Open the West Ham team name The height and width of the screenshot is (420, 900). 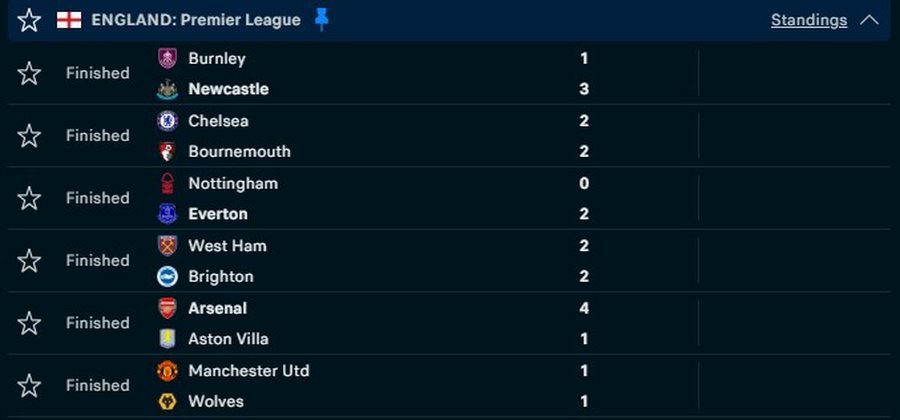click(227, 246)
